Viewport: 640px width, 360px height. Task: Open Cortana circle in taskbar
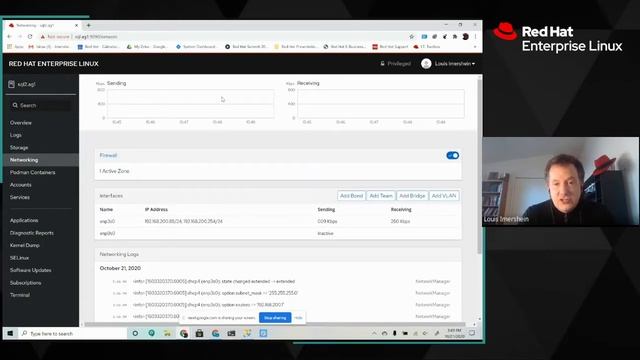pos(135,333)
